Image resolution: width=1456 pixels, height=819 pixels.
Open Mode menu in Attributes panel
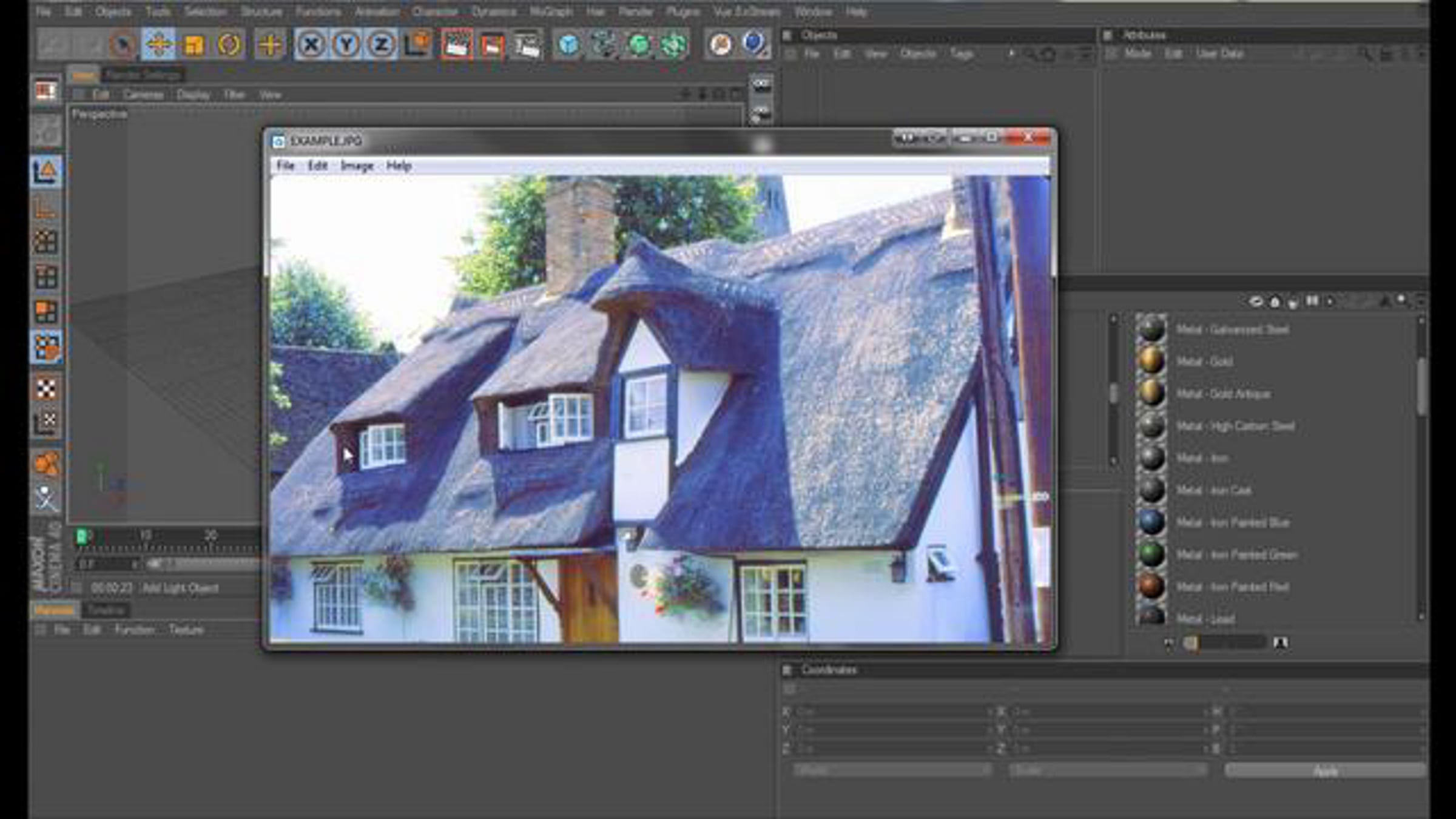point(1137,54)
